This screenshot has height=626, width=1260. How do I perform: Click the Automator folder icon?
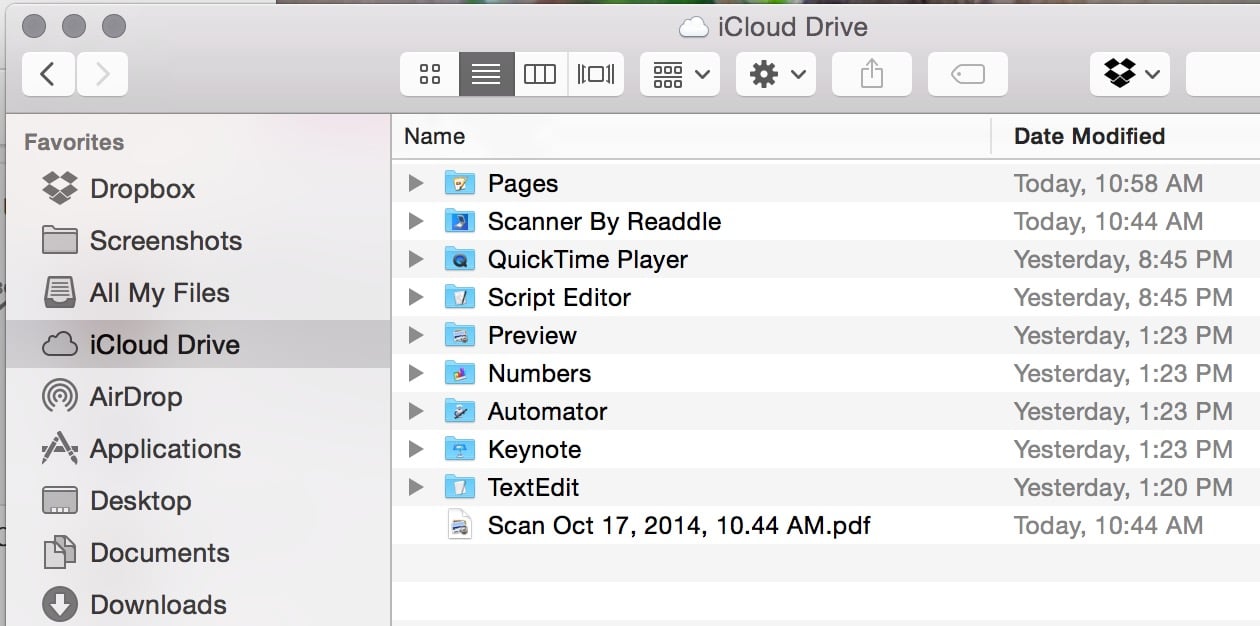(x=459, y=411)
